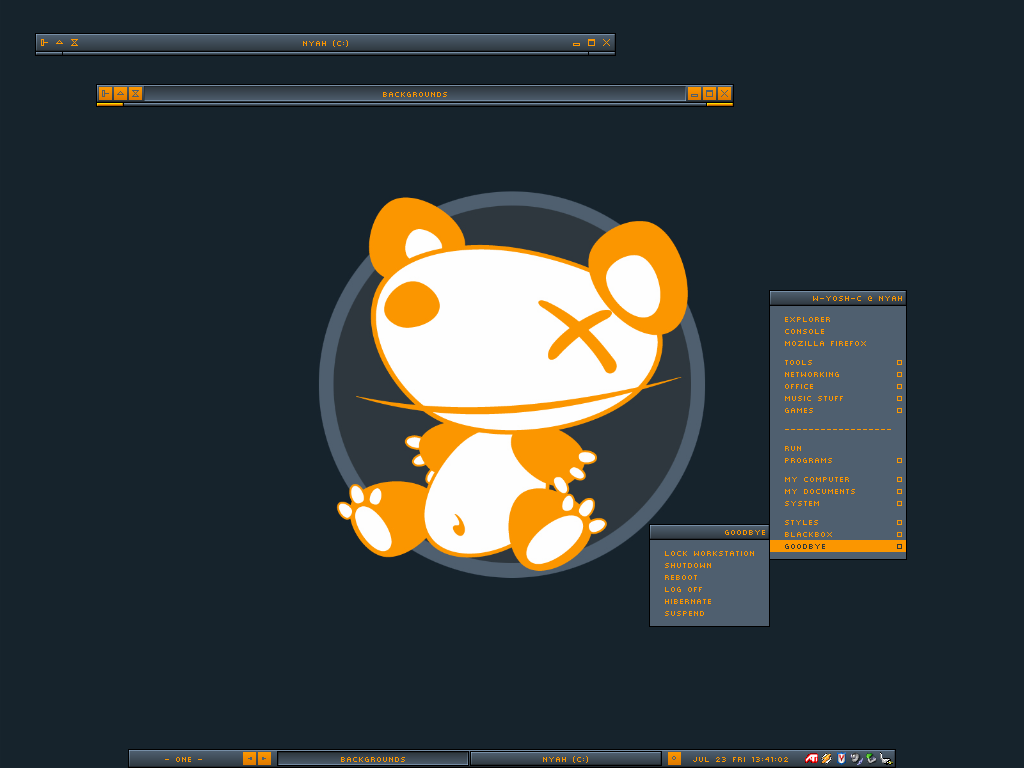1024x768 pixels.
Task: Open the Blackbox submenu
Action: pos(838,534)
